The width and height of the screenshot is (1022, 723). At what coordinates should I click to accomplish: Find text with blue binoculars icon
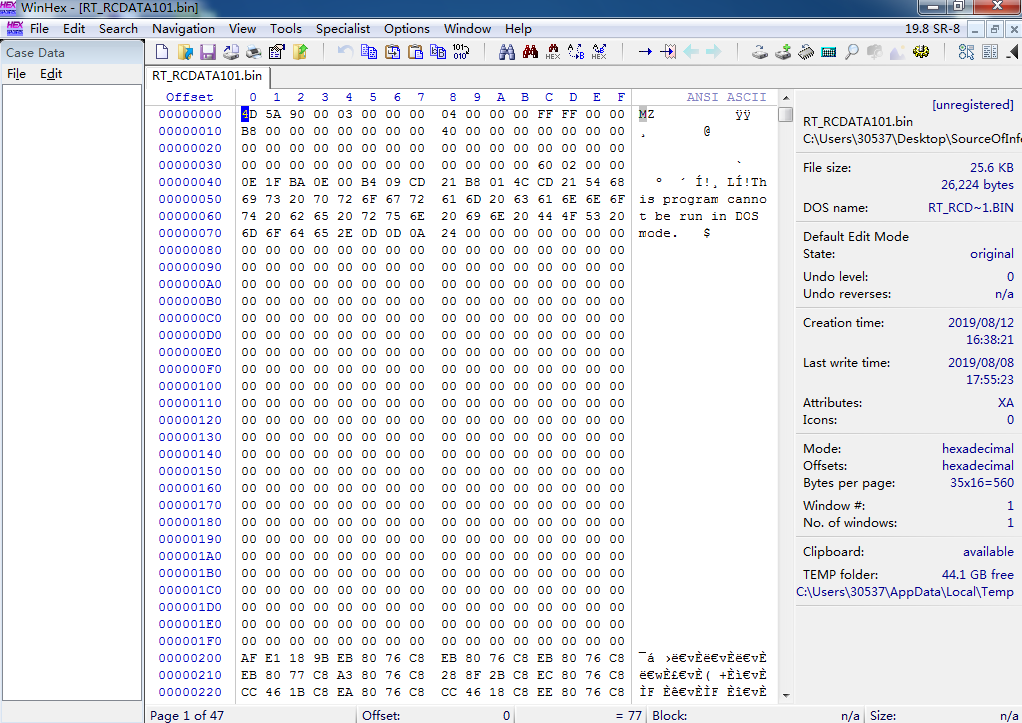(507, 52)
